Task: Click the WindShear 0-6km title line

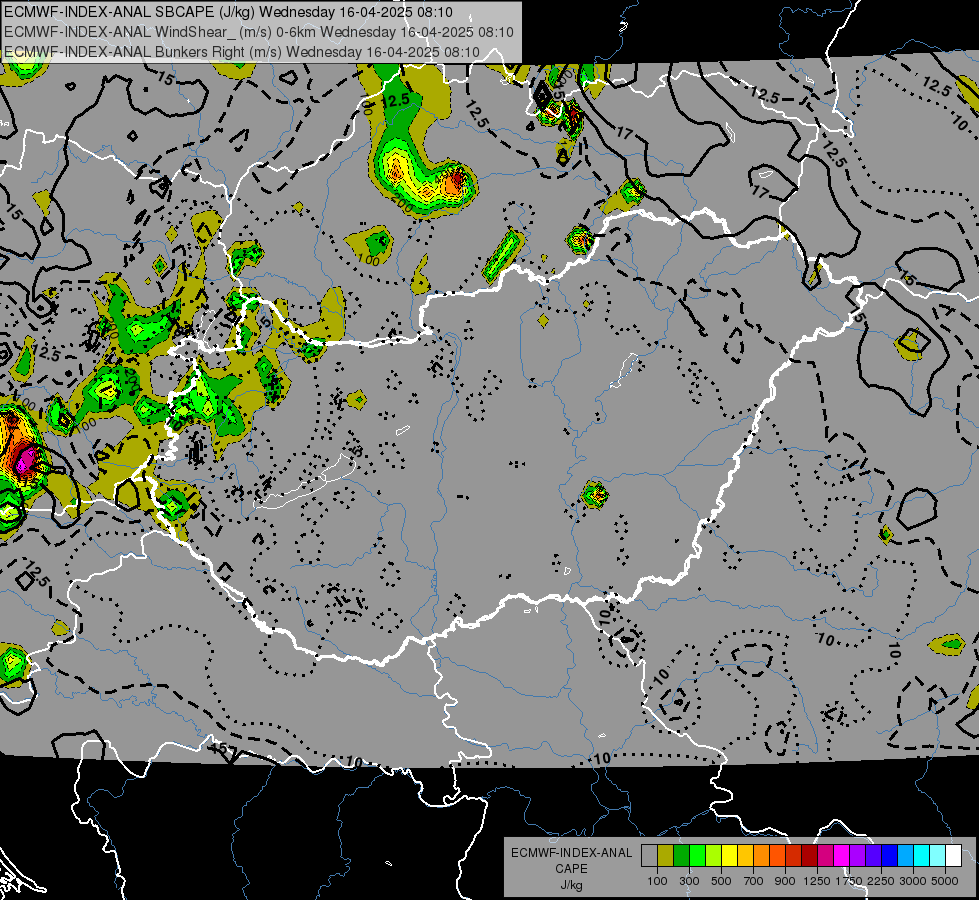Action: tap(258, 32)
